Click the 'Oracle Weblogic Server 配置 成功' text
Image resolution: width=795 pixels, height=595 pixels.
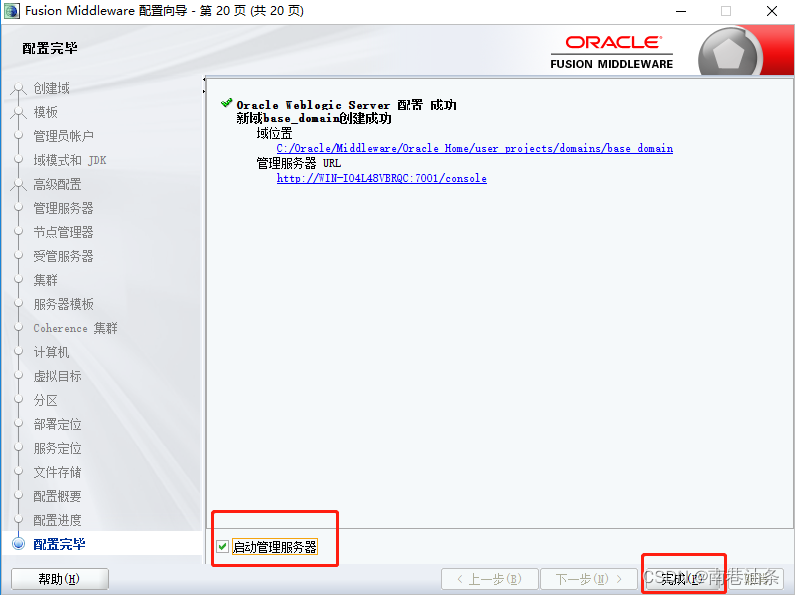click(346, 105)
